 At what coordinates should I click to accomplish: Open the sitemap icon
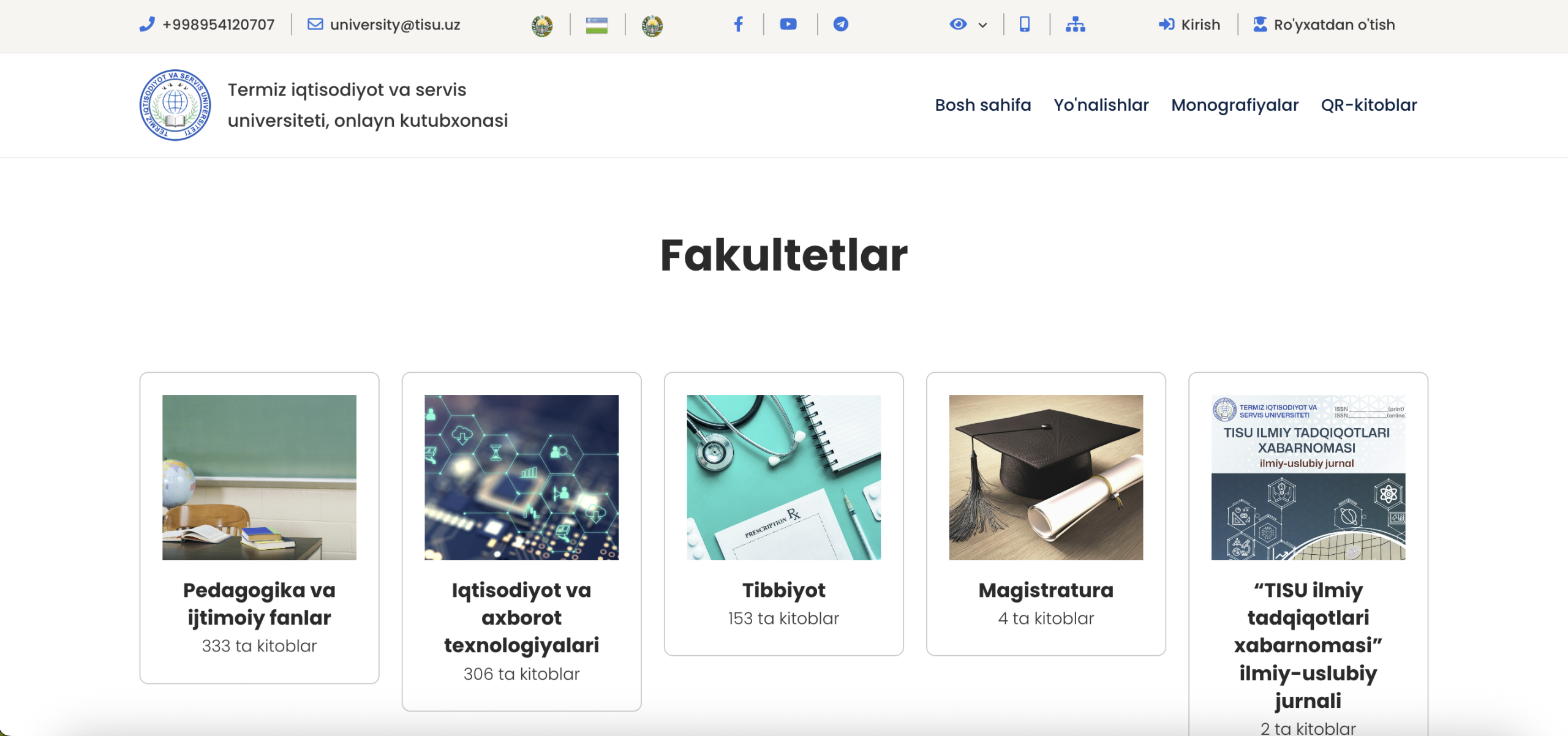pos(1076,24)
